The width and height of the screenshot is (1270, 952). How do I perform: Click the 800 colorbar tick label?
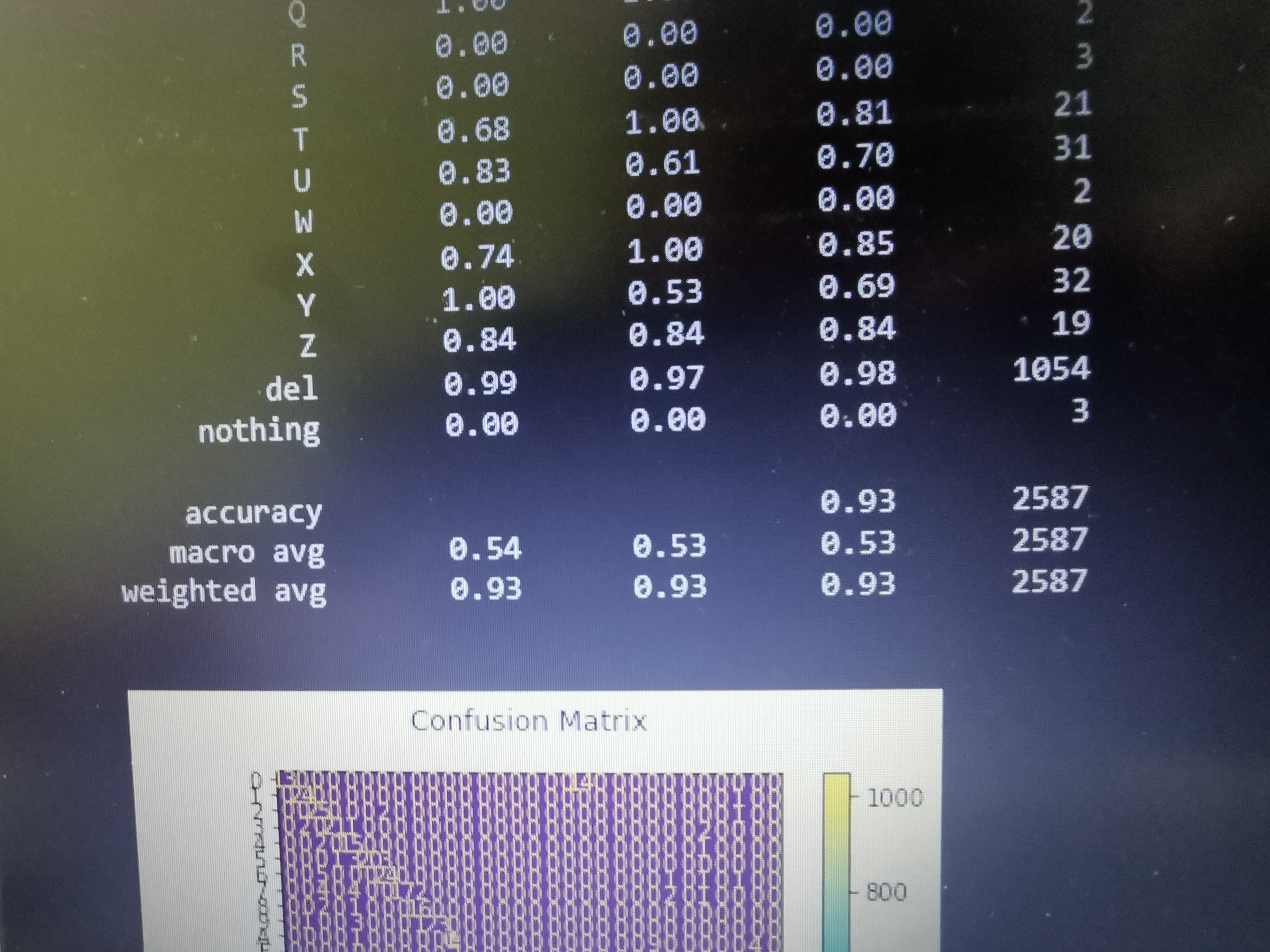[886, 892]
